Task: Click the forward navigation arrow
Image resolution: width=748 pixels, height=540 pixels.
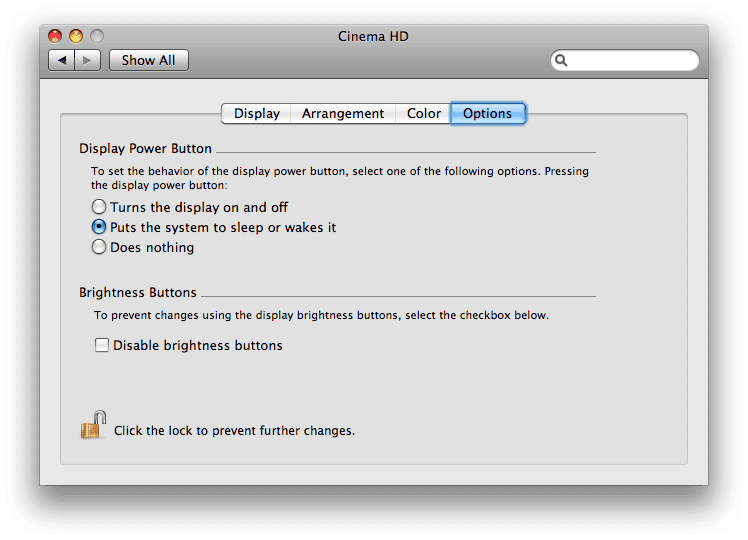Action: click(87, 60)
